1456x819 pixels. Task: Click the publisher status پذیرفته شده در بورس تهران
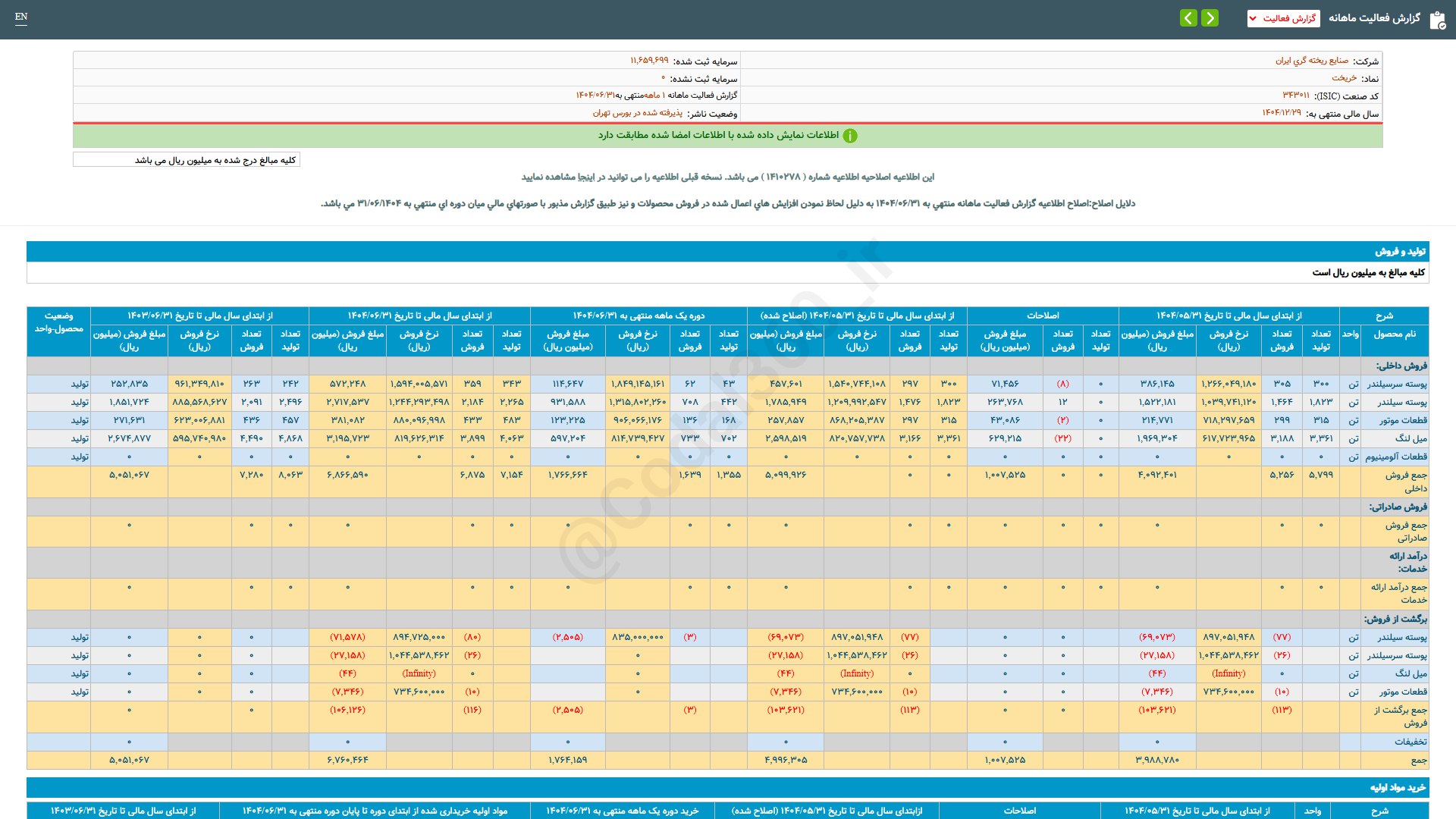pos(637,113)
